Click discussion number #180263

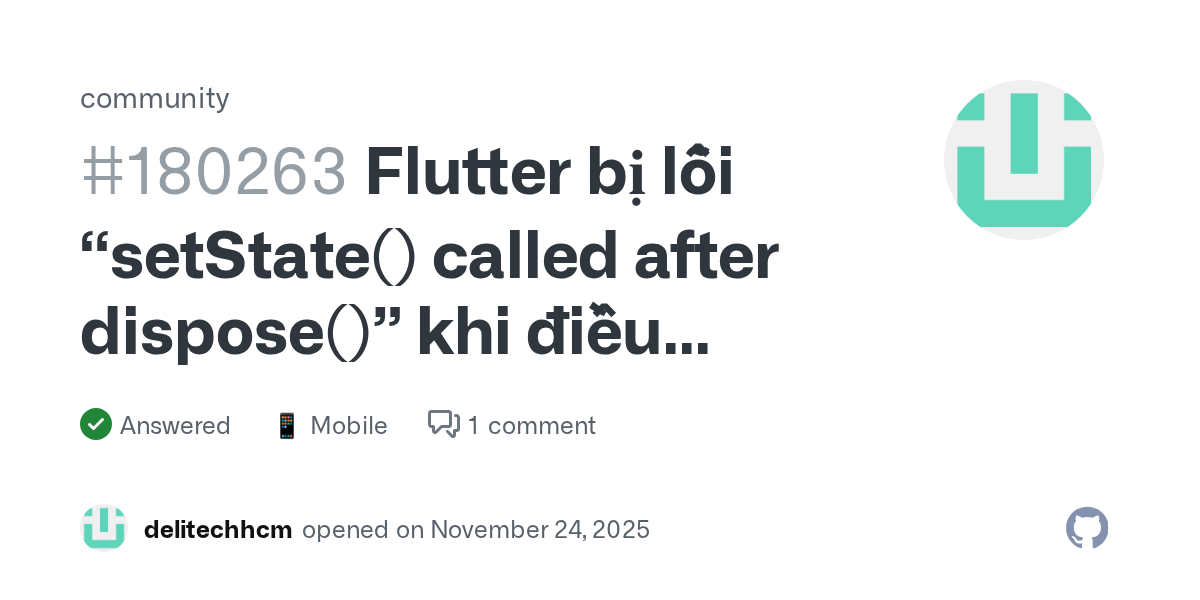(x=213, y=173)
